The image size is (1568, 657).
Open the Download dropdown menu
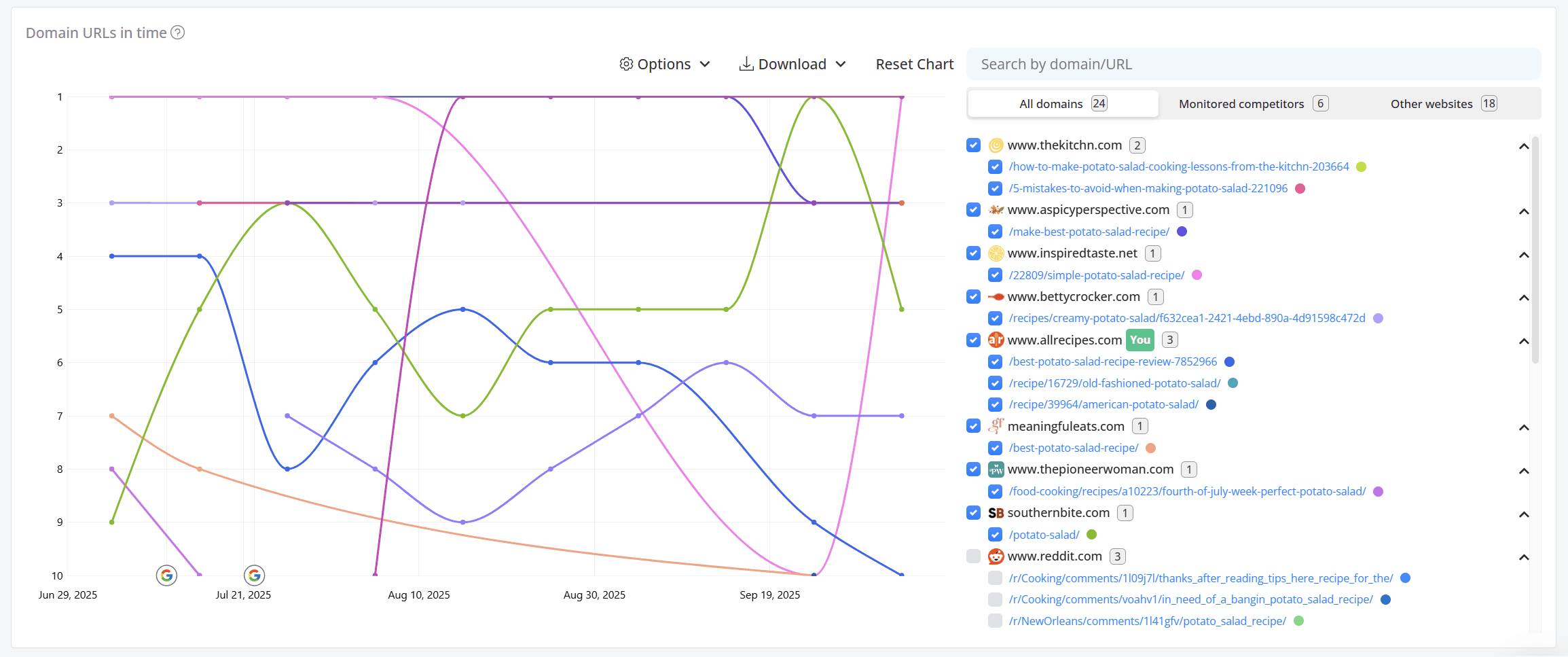(x=792, y=64)
